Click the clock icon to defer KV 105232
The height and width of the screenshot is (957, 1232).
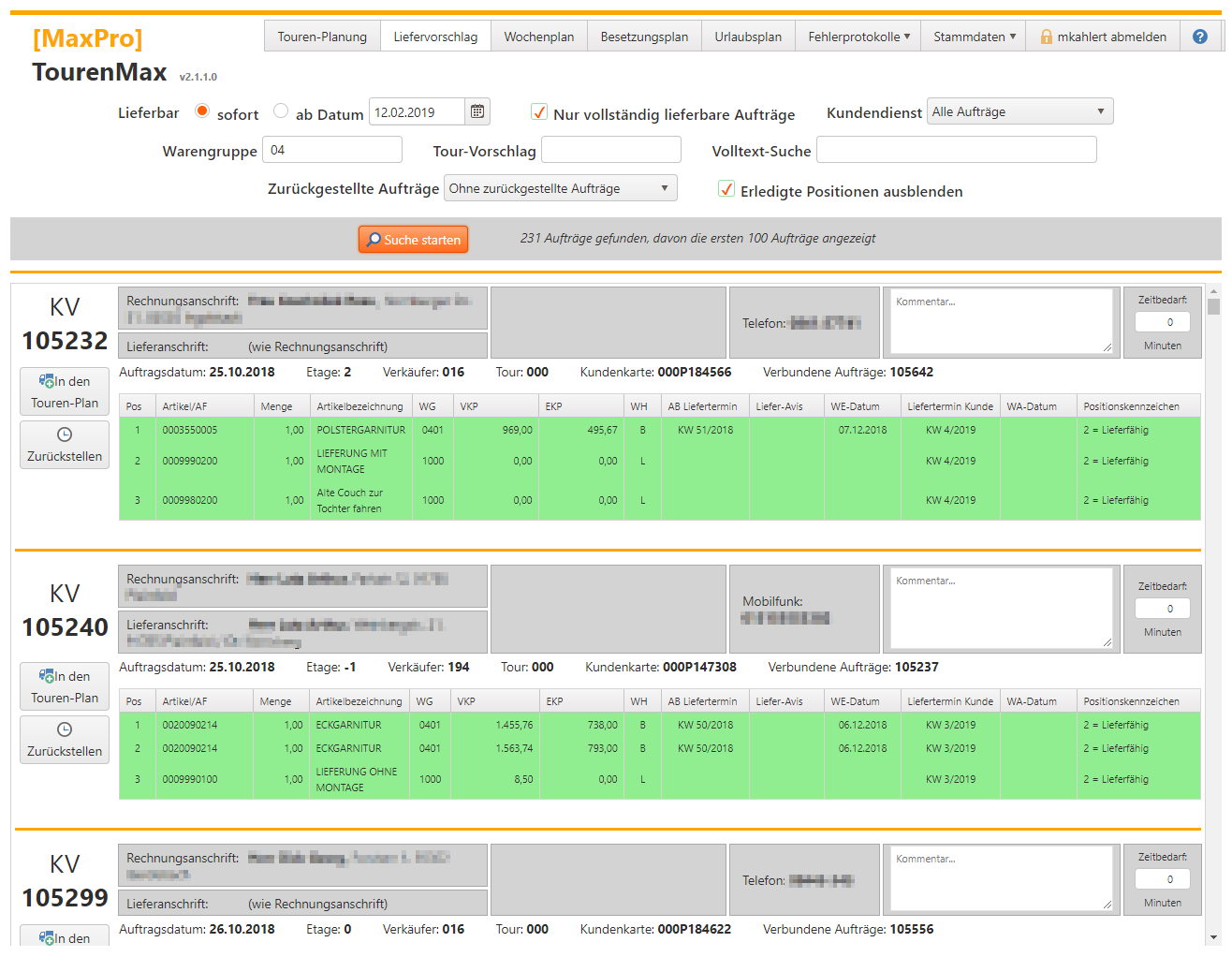point(64,436)
